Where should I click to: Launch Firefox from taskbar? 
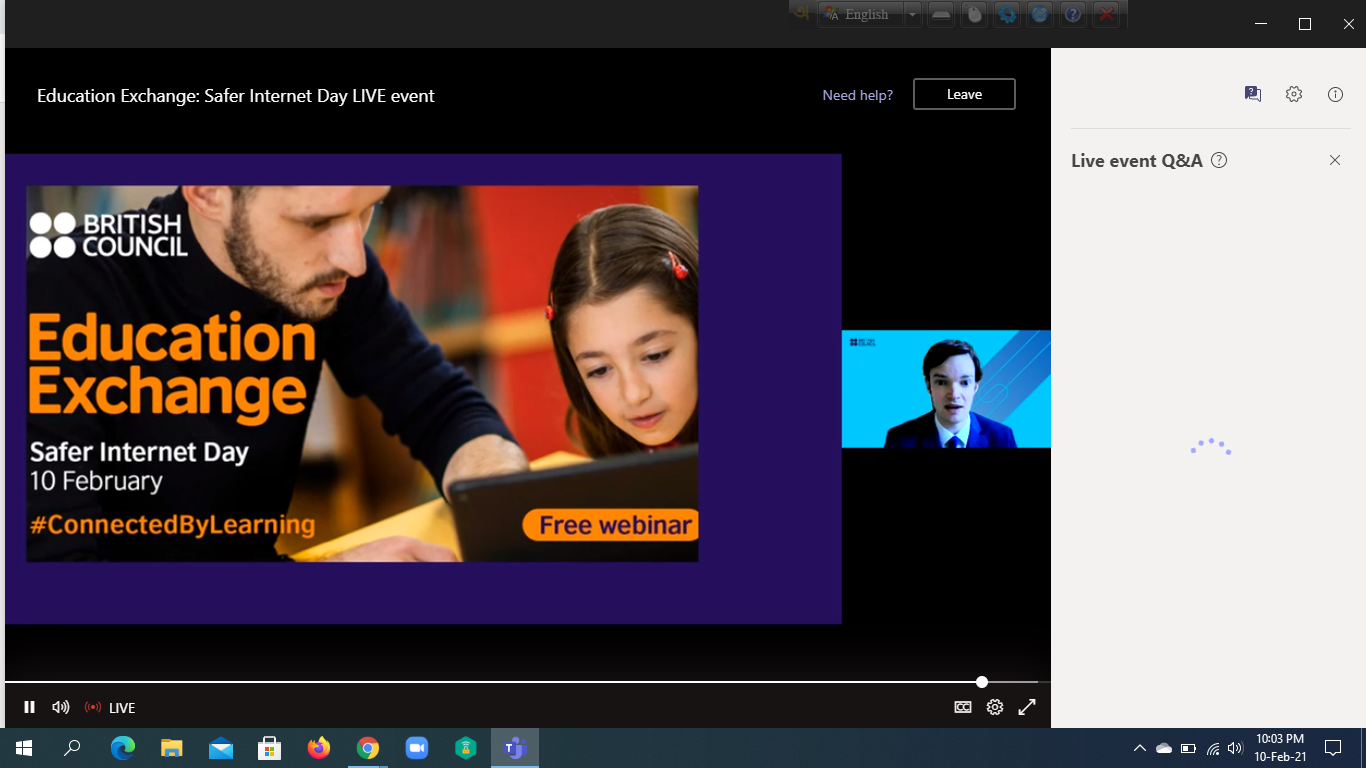pyautogui.click(x=319, y=748)
